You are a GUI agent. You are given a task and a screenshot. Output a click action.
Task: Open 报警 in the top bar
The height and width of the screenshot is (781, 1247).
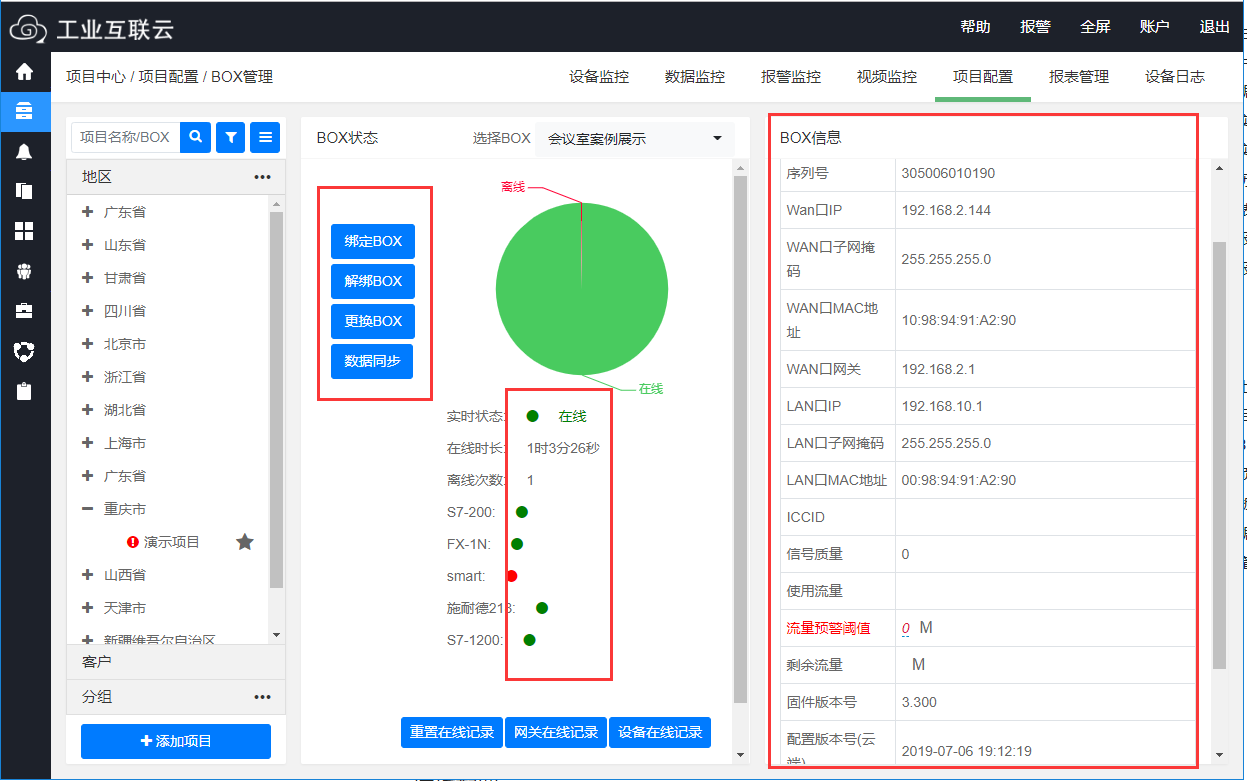pos(1035,27)
